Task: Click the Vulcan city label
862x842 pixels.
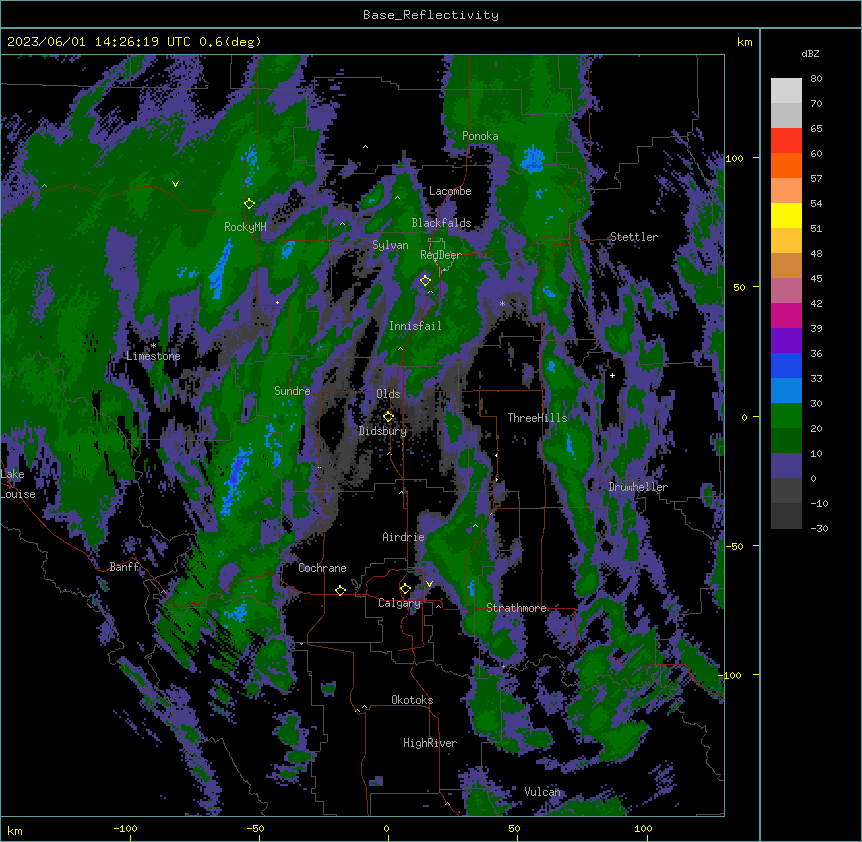Action: tap(542, 792)
